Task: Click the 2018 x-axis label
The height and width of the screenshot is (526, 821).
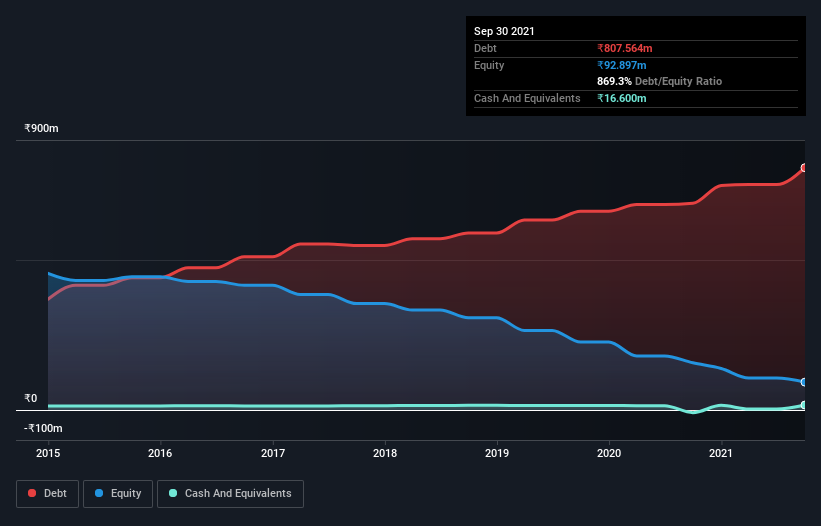Action: 385,453
